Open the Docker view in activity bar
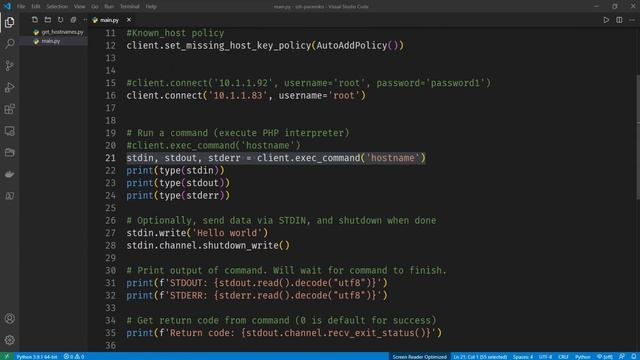 [9, 174]
